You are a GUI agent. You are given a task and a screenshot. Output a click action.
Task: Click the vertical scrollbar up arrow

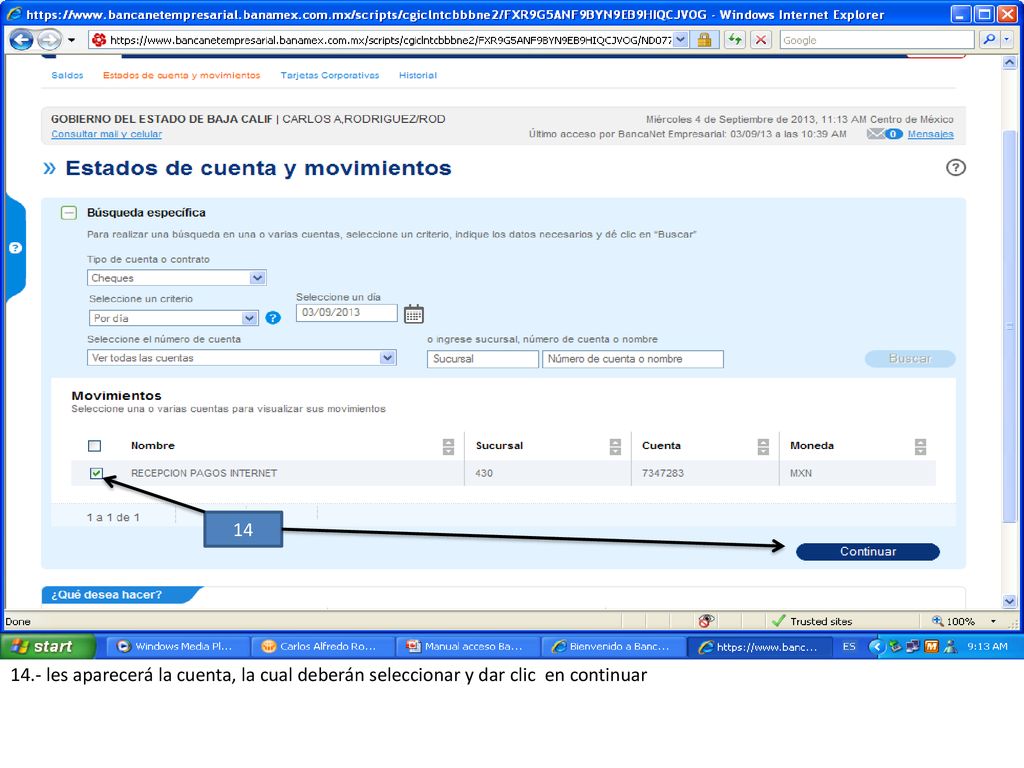tap(1009, 63)
